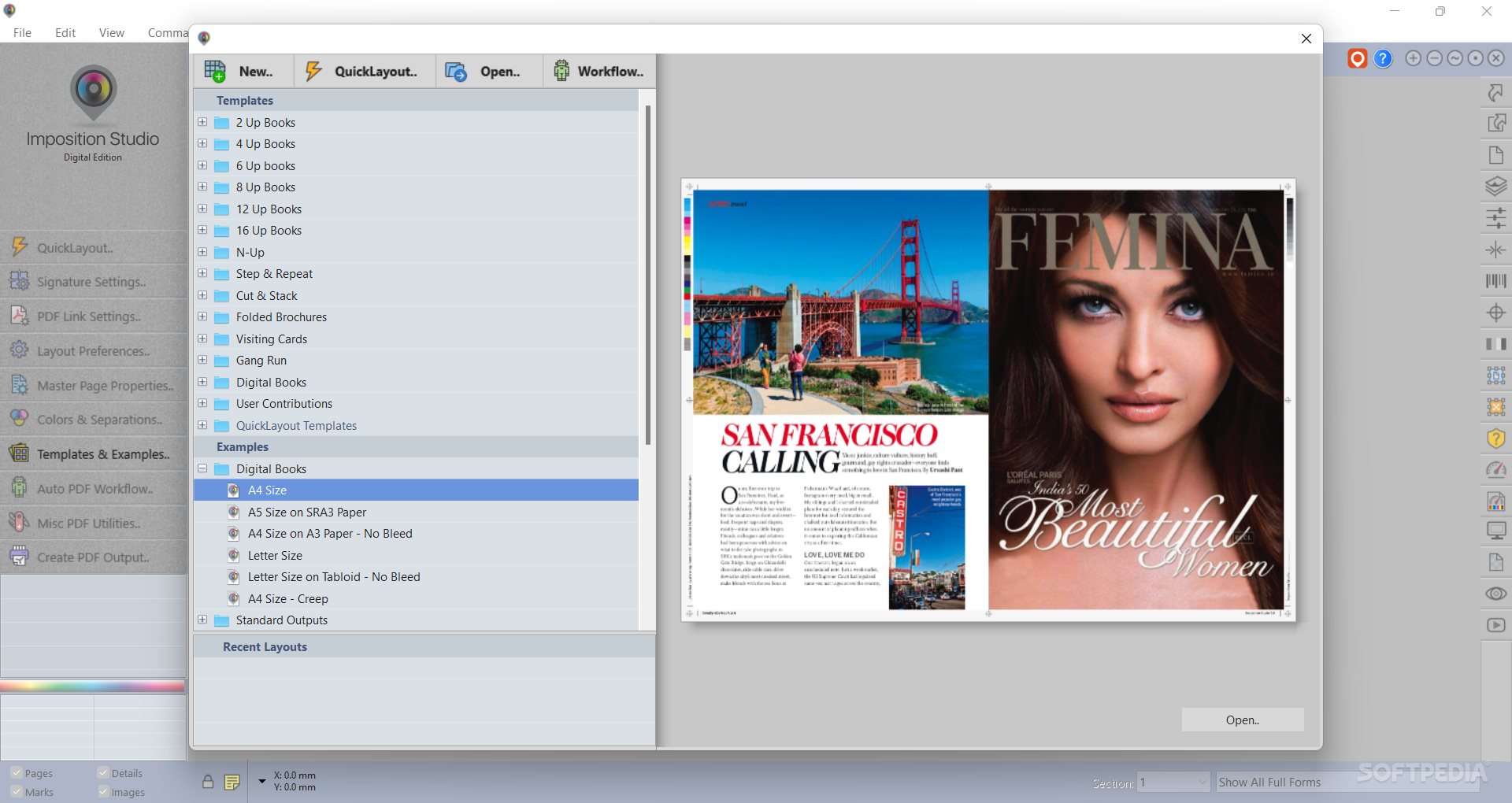This screenshot has width=1512, height=803.
Task: Click the zoom out minus circle icon
Action: 1434,58
